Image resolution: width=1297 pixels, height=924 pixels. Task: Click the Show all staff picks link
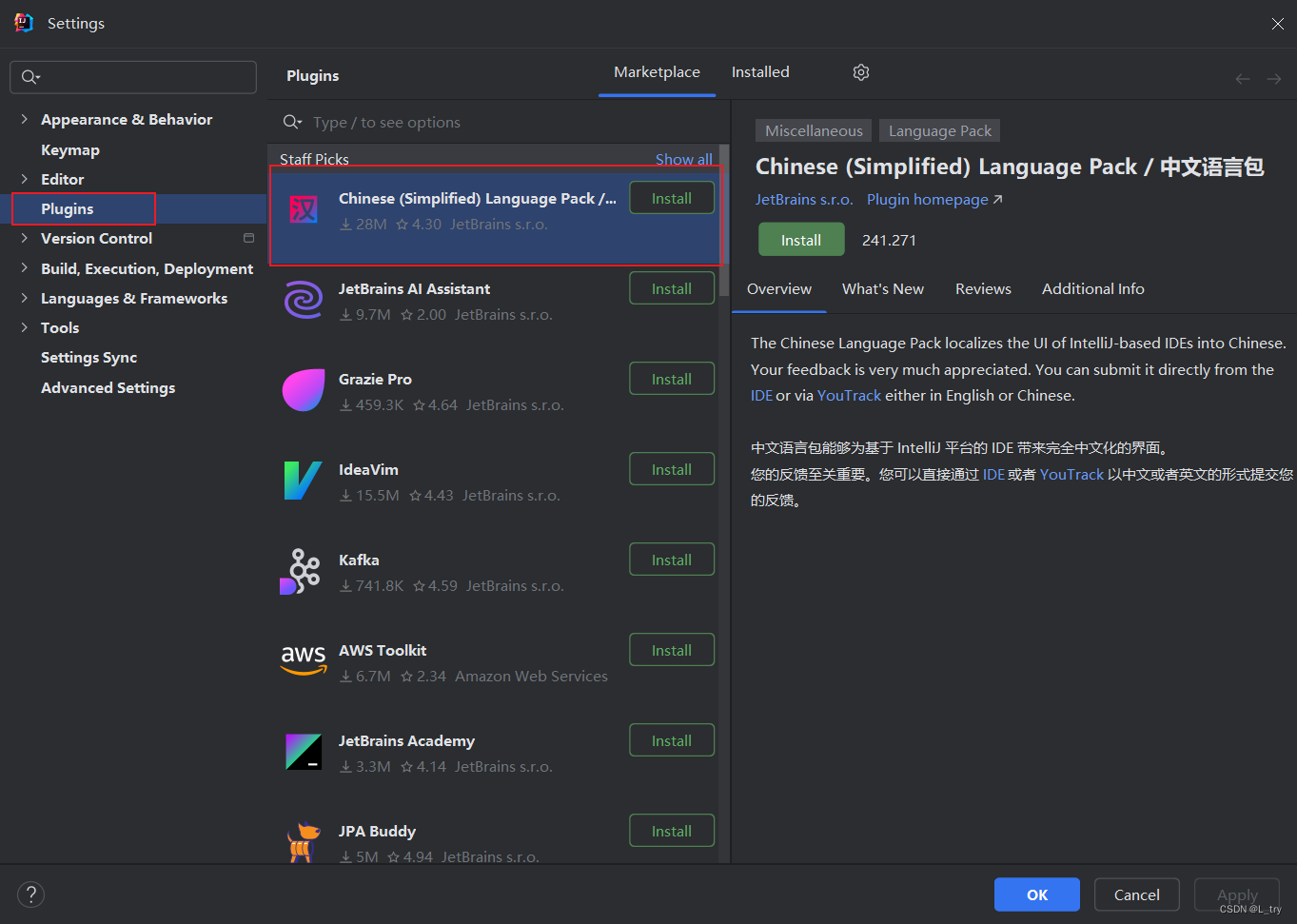point(683,159)
